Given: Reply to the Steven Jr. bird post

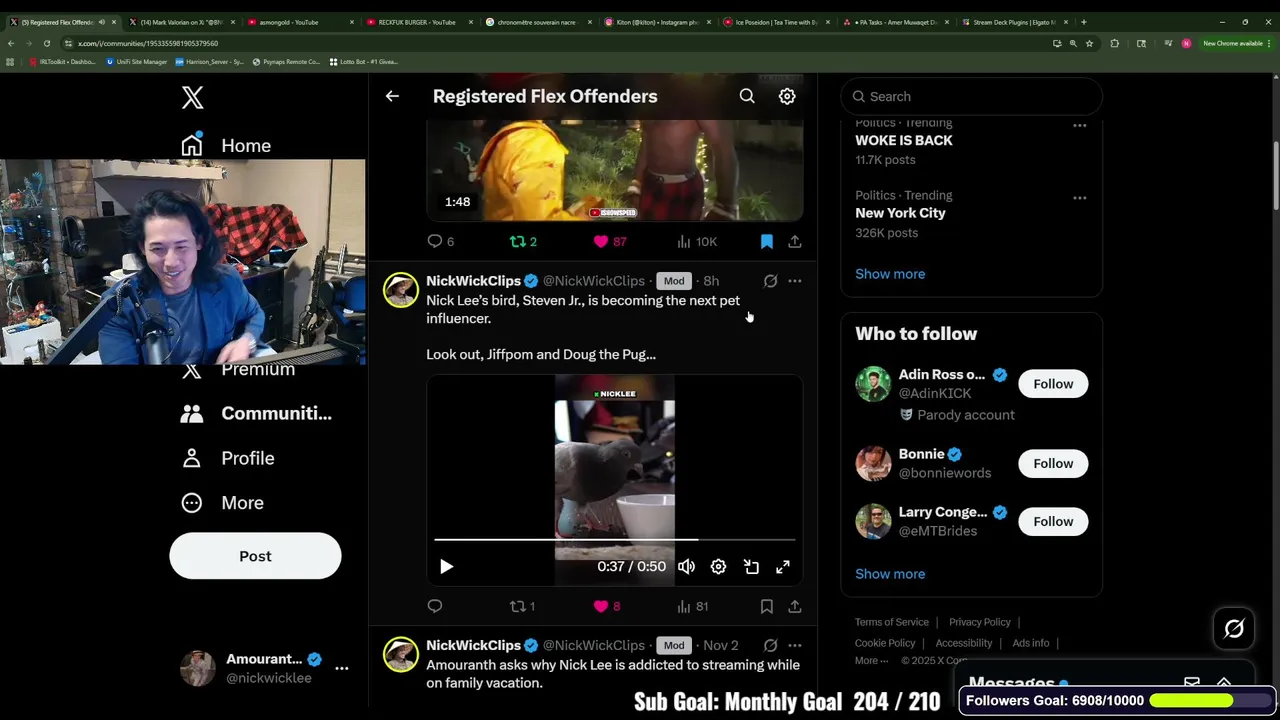Looking at the screenshot, I should 435,606.
